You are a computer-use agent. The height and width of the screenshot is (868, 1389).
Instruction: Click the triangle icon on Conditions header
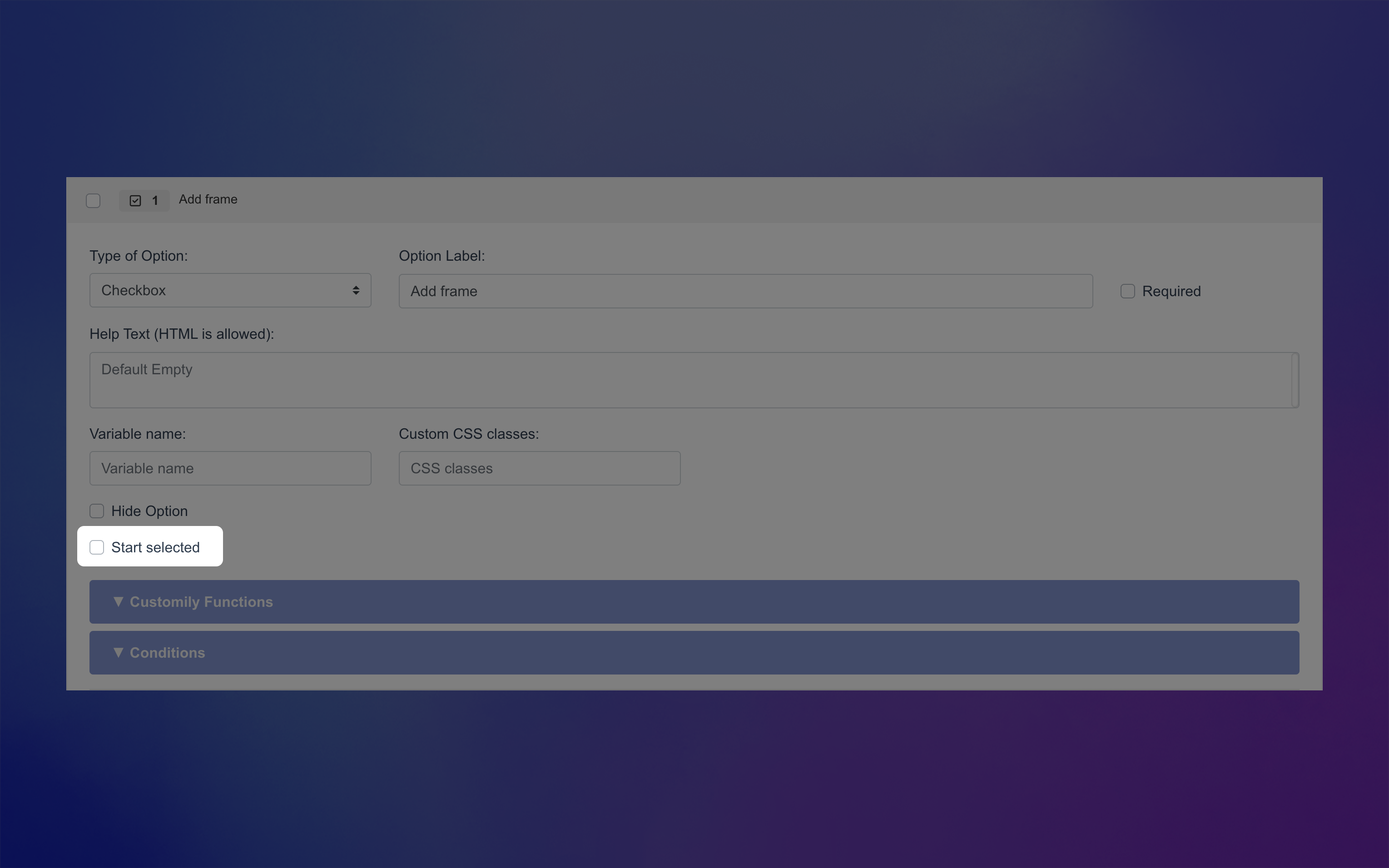[x=119, y=653]
